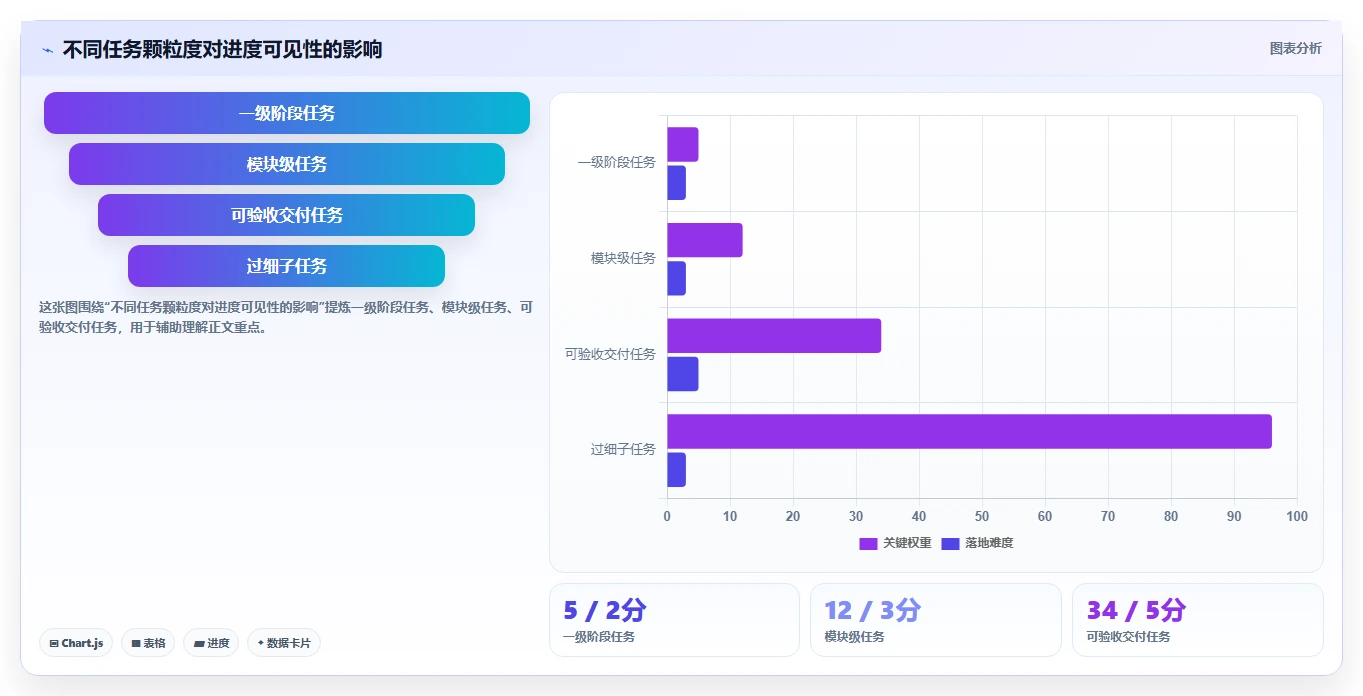Click the 落地难度 legend text
Image resolution: width=1363 pixels, height=696 pixels.
tap(989, 543)
